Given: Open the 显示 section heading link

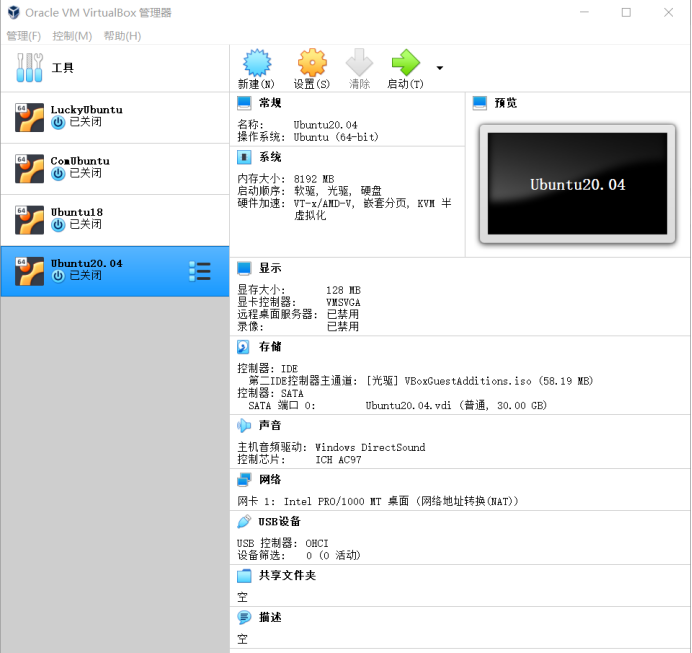Looking at the screenshot, I should 270,268.
